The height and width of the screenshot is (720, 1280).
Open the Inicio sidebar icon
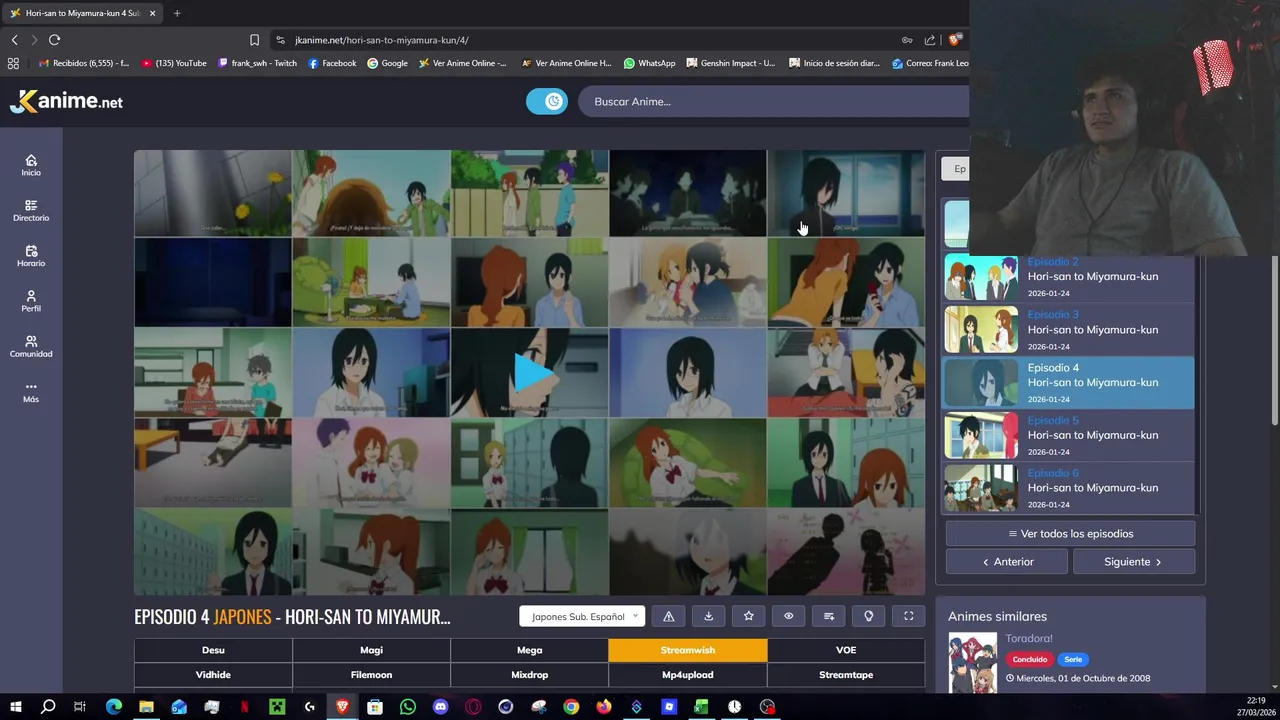(31, 165)
